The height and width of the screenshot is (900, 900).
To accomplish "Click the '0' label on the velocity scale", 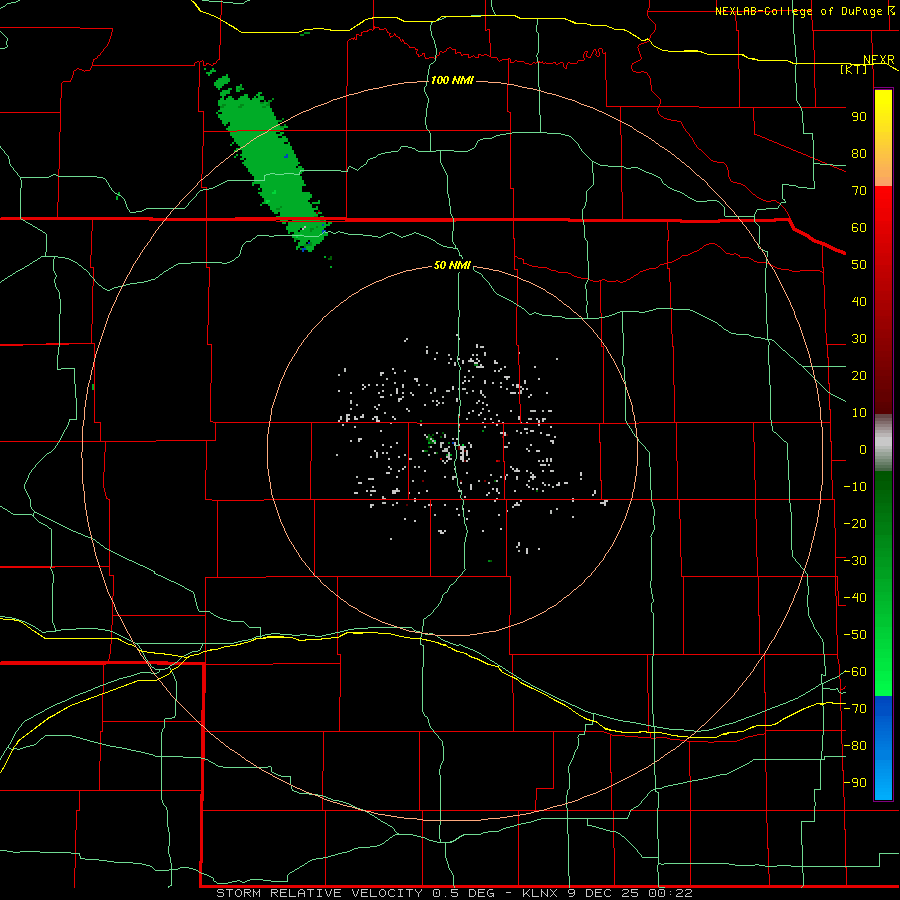I will (x=863, y=449).
